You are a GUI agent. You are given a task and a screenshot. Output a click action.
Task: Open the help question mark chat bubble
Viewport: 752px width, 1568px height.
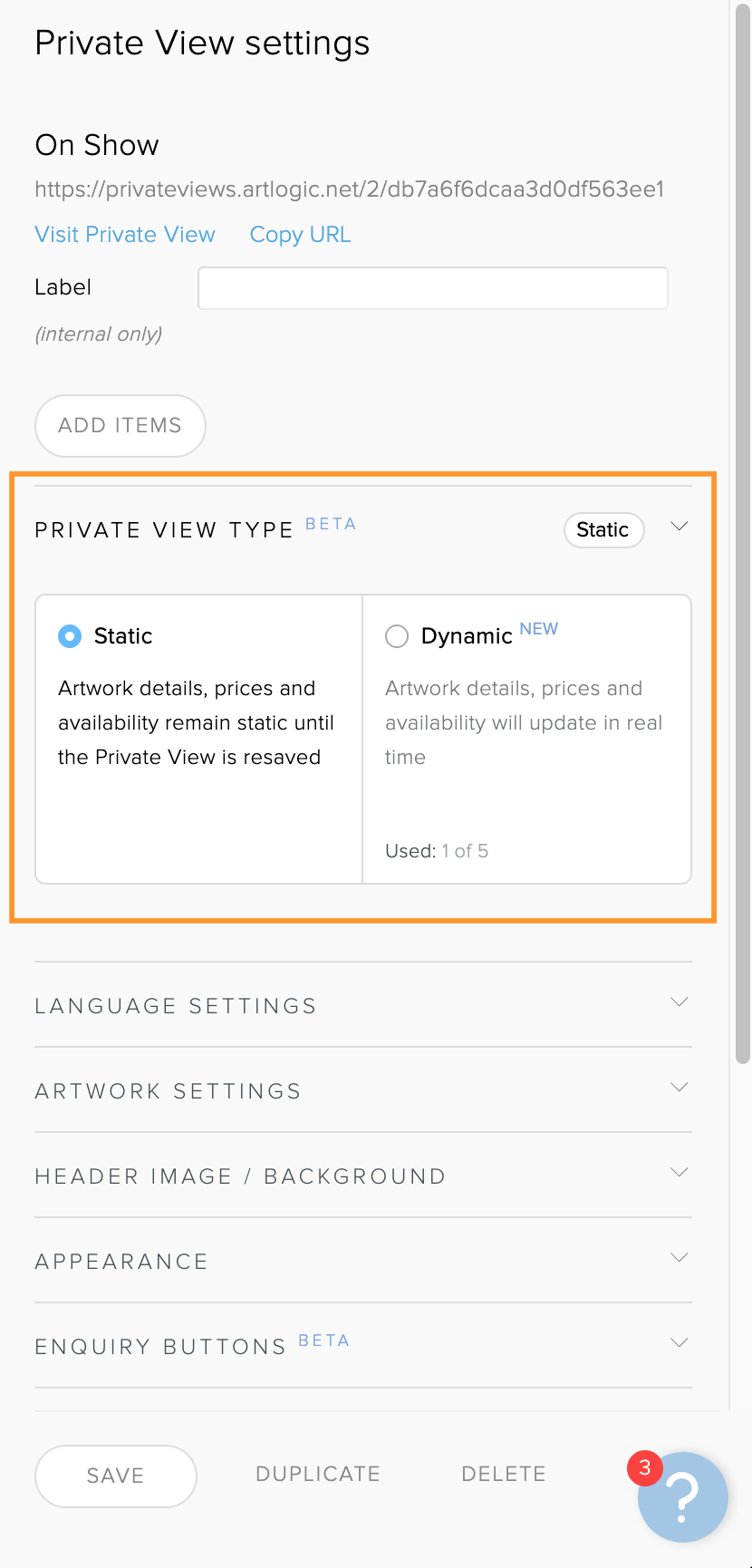coord(683,1497)
